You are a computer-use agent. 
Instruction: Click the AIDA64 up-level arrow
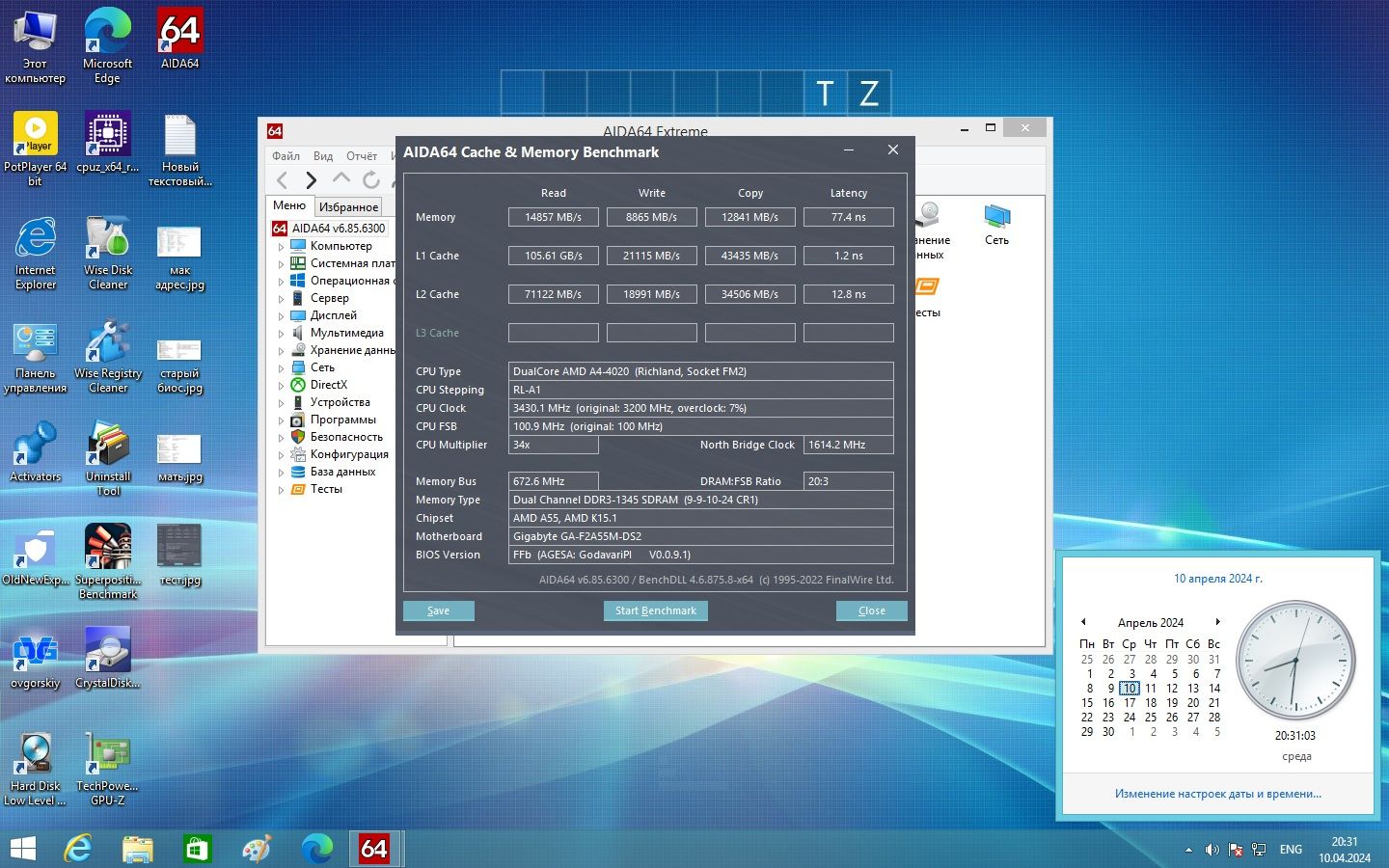tap(340, 179)
